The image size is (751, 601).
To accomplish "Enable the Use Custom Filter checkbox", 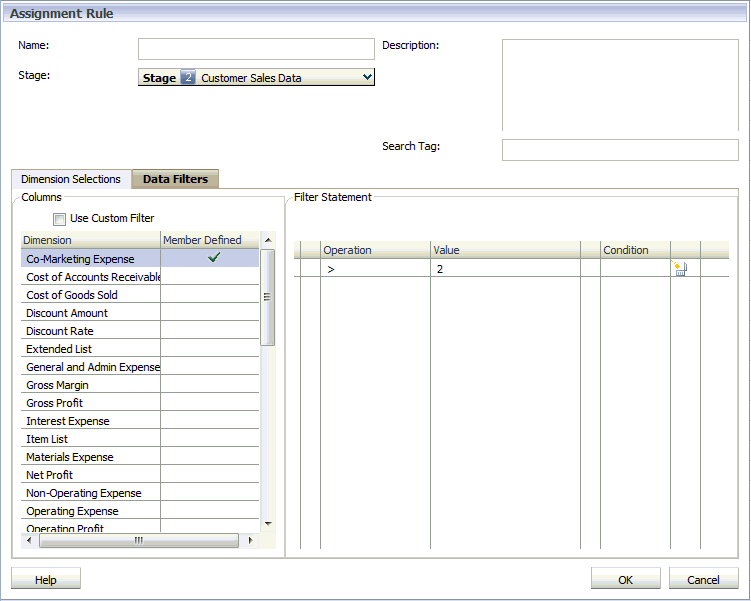I will [x=59, y=219].
